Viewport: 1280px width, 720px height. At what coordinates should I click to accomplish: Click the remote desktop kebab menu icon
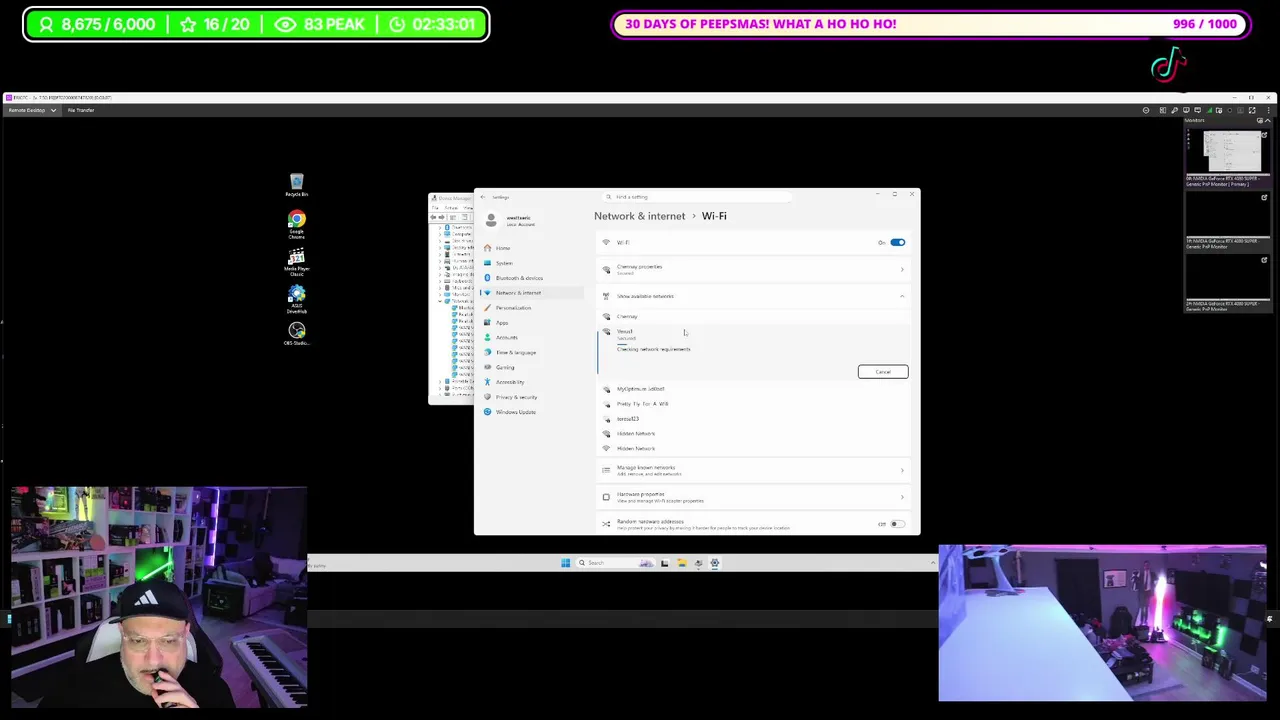1269,110
